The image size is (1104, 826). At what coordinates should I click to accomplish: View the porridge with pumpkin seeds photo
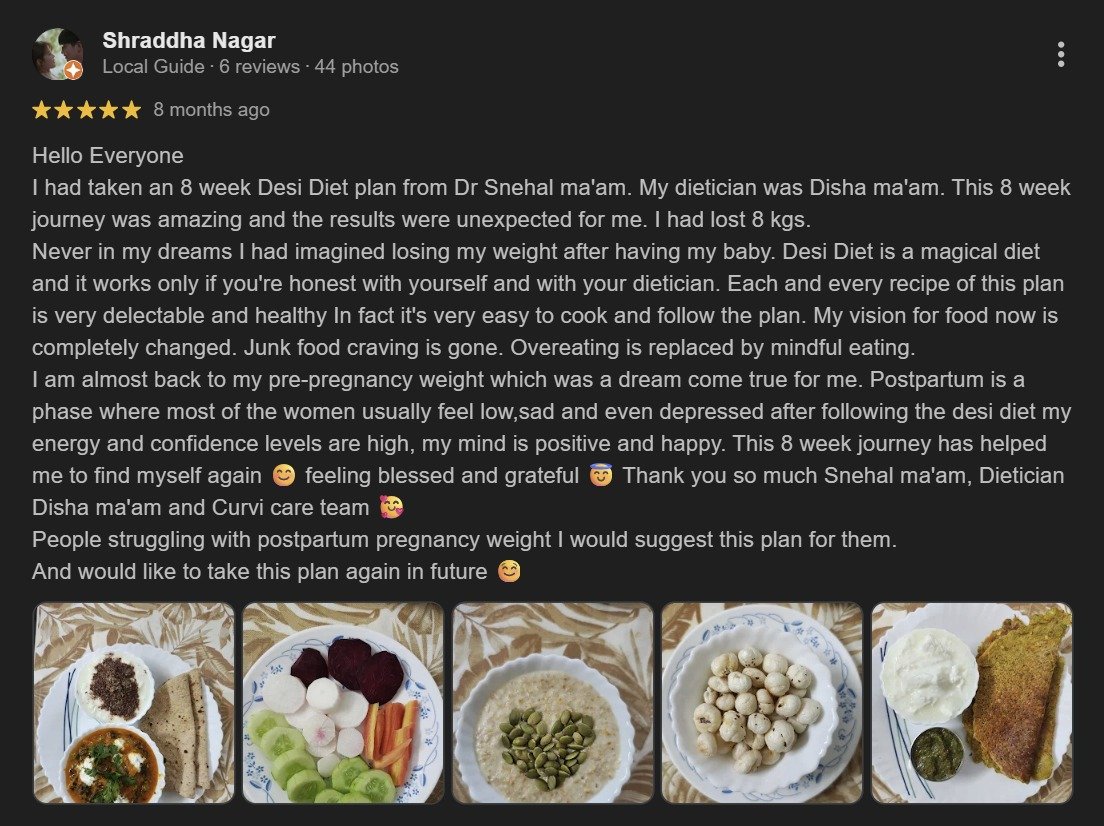pos(552,702)
